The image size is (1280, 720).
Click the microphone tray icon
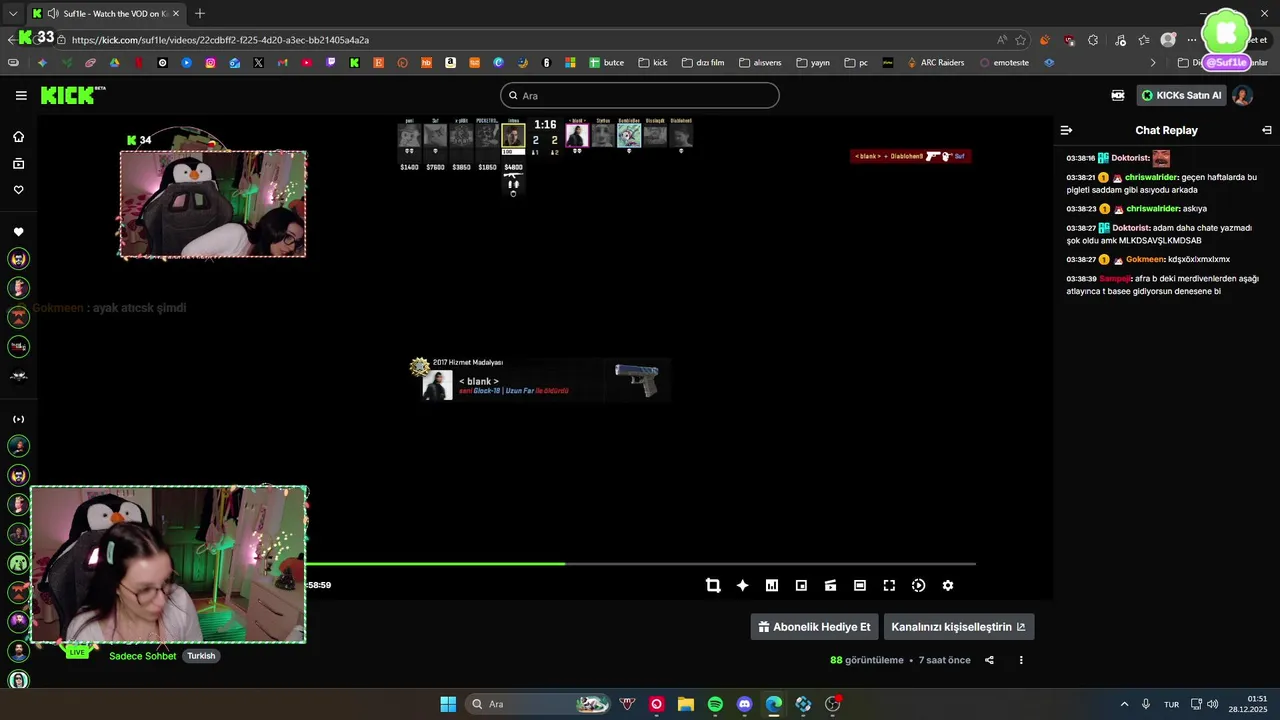click(1146, 704)
